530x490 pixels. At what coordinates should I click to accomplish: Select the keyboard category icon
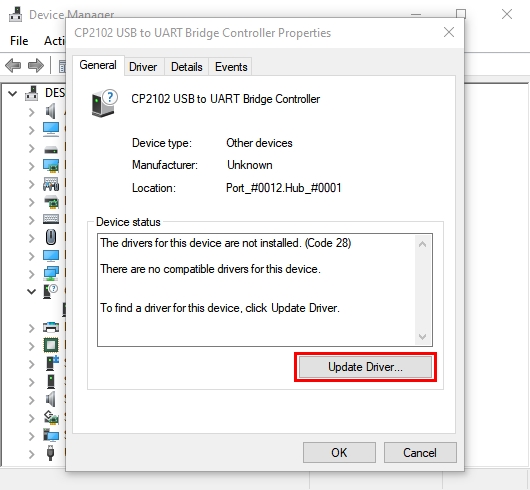51,219
